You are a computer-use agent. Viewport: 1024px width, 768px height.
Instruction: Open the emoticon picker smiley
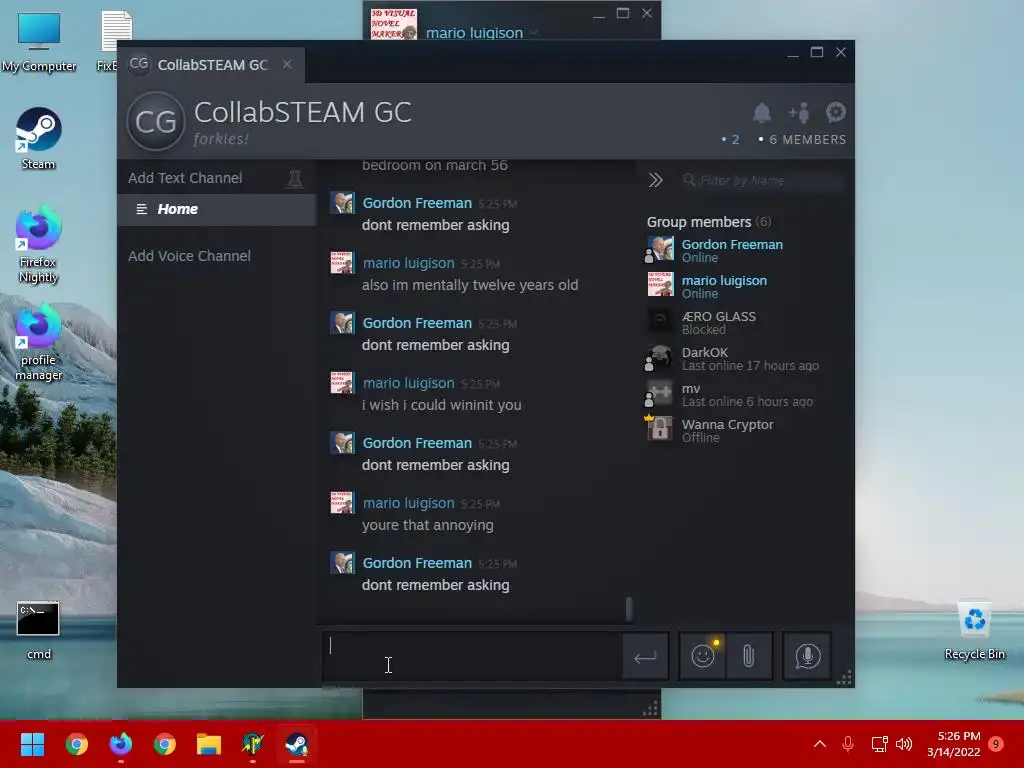click(703, 656)
